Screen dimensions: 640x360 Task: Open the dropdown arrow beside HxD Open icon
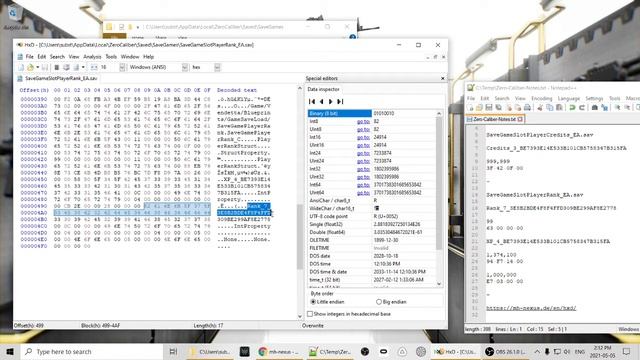pos(38,67)
